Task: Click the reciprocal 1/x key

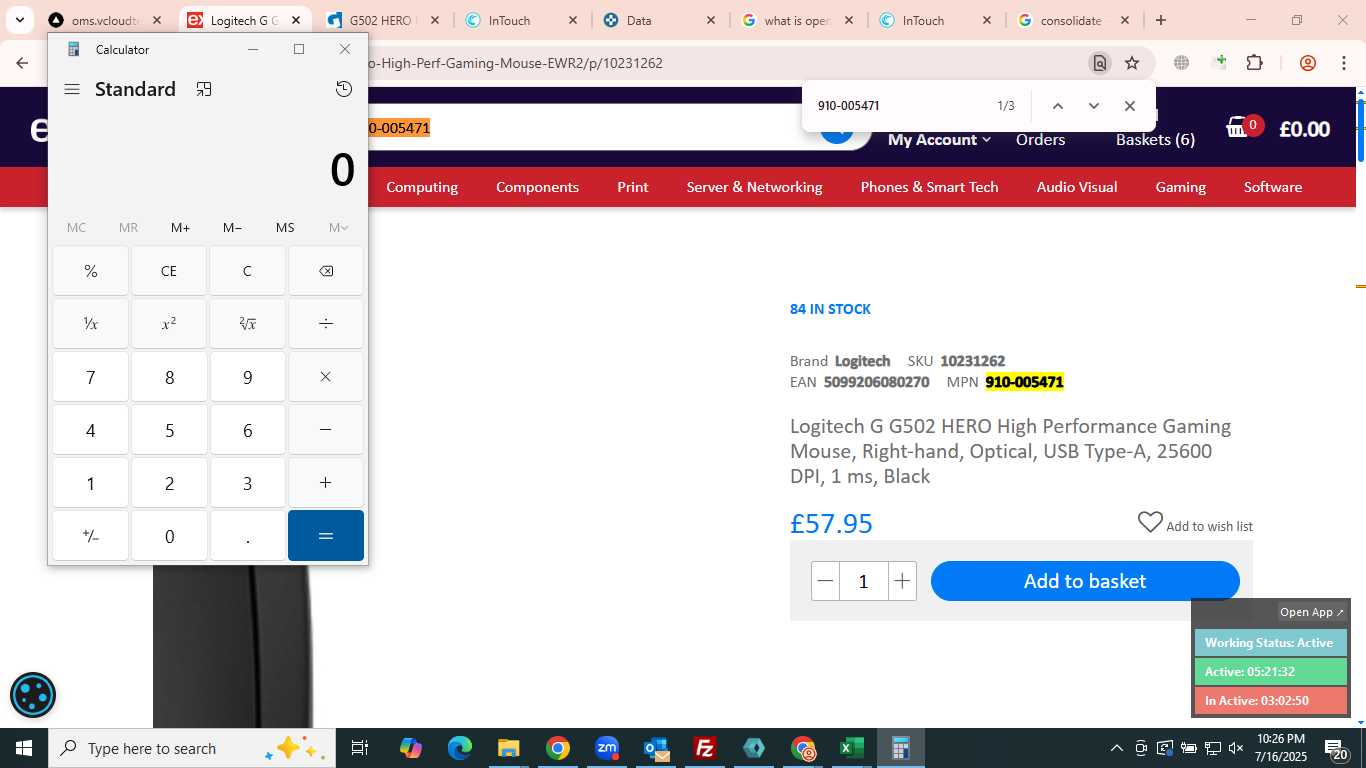Action: coord(91,324)
